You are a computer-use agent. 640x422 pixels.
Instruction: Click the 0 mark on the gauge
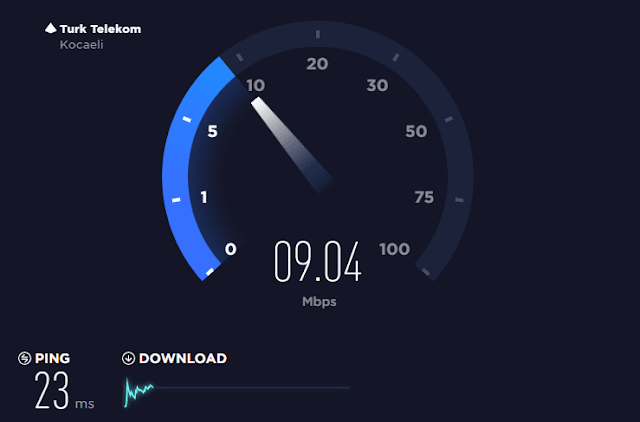231,249
